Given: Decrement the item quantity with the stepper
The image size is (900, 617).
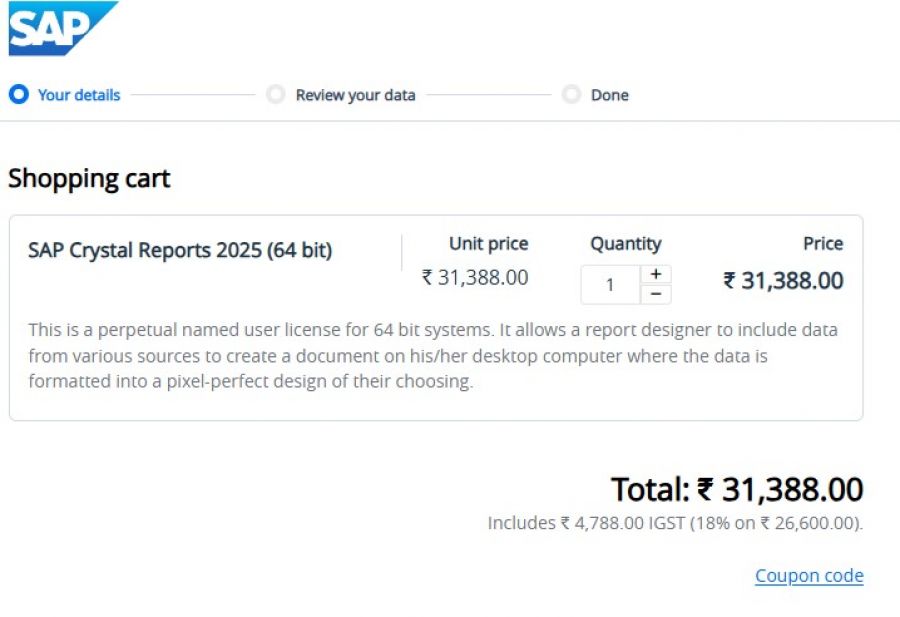Looking at the screenshot, I should pos(658,291).
